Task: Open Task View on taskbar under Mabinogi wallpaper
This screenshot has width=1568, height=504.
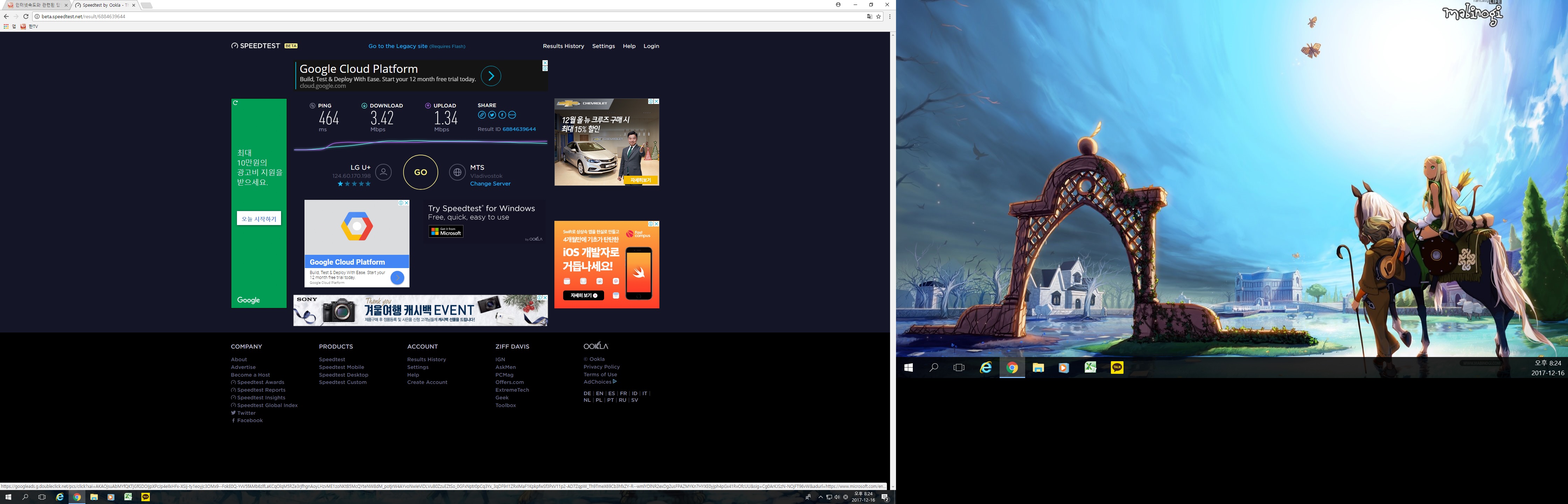Action: (959, 367)
